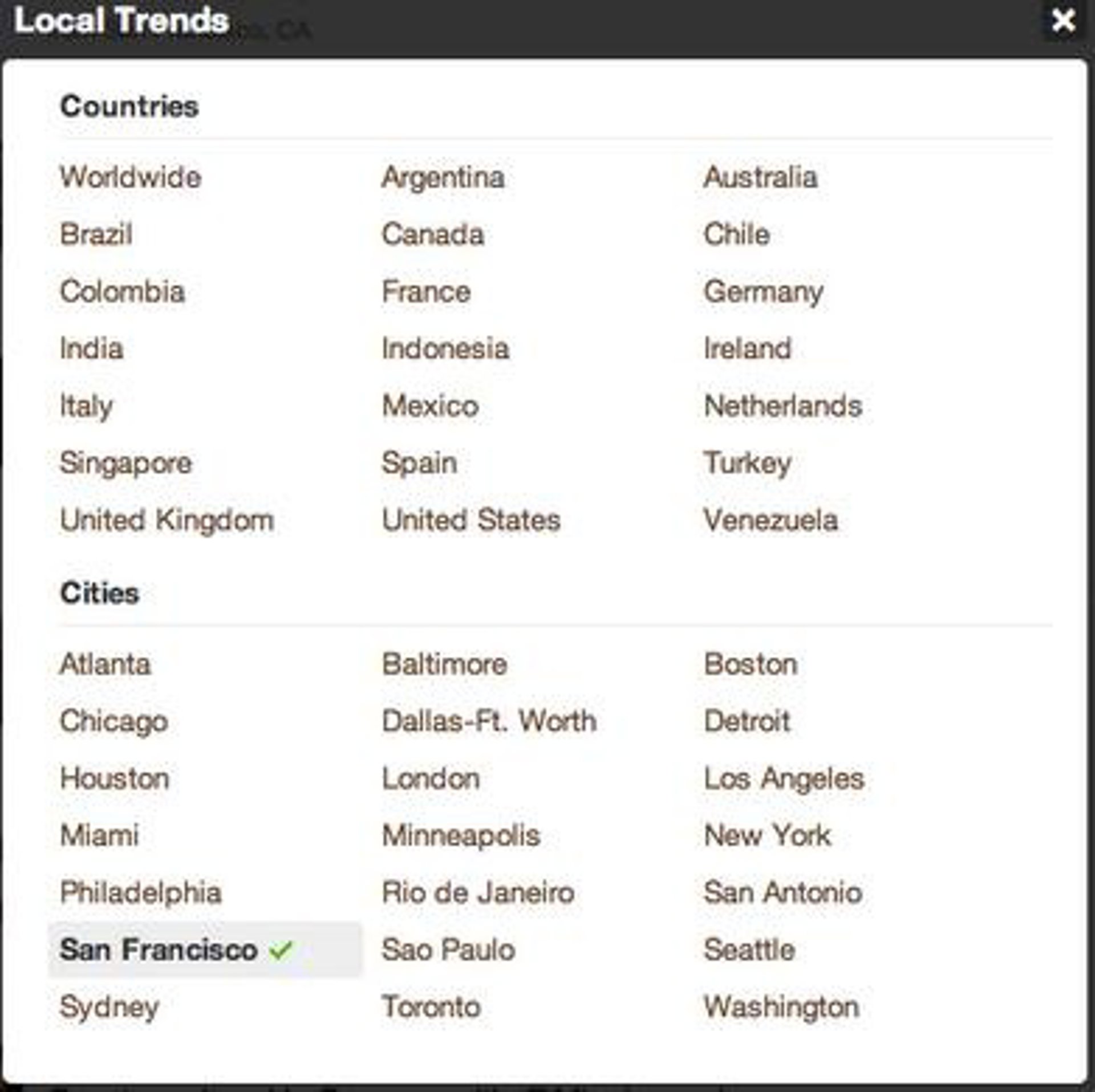The width and height of the screenshot is (1095, 1092).
Task: Choose Germany for local trends
Action: click(763, 292)
